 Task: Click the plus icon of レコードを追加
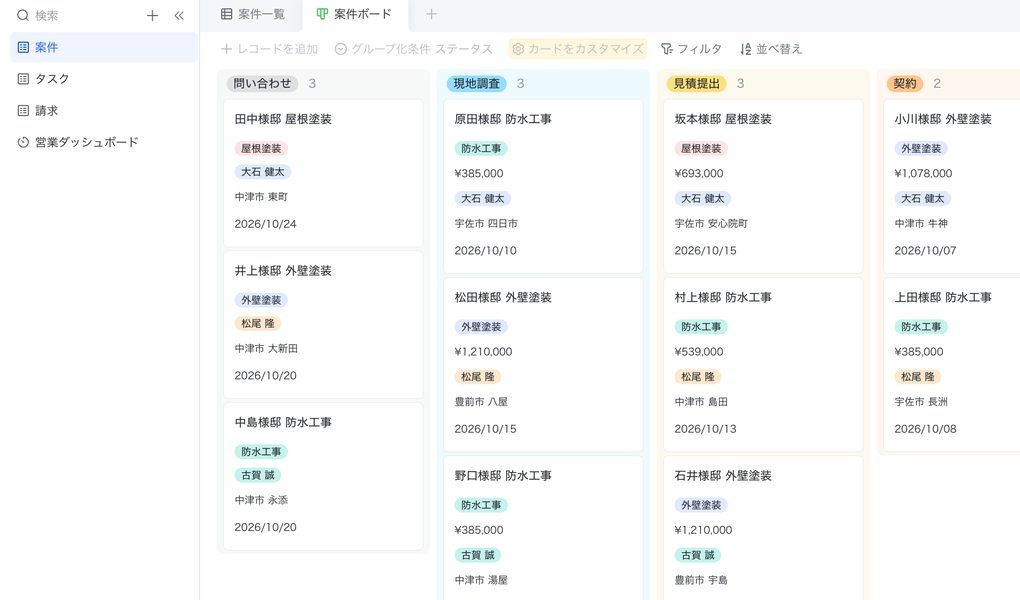226,49
